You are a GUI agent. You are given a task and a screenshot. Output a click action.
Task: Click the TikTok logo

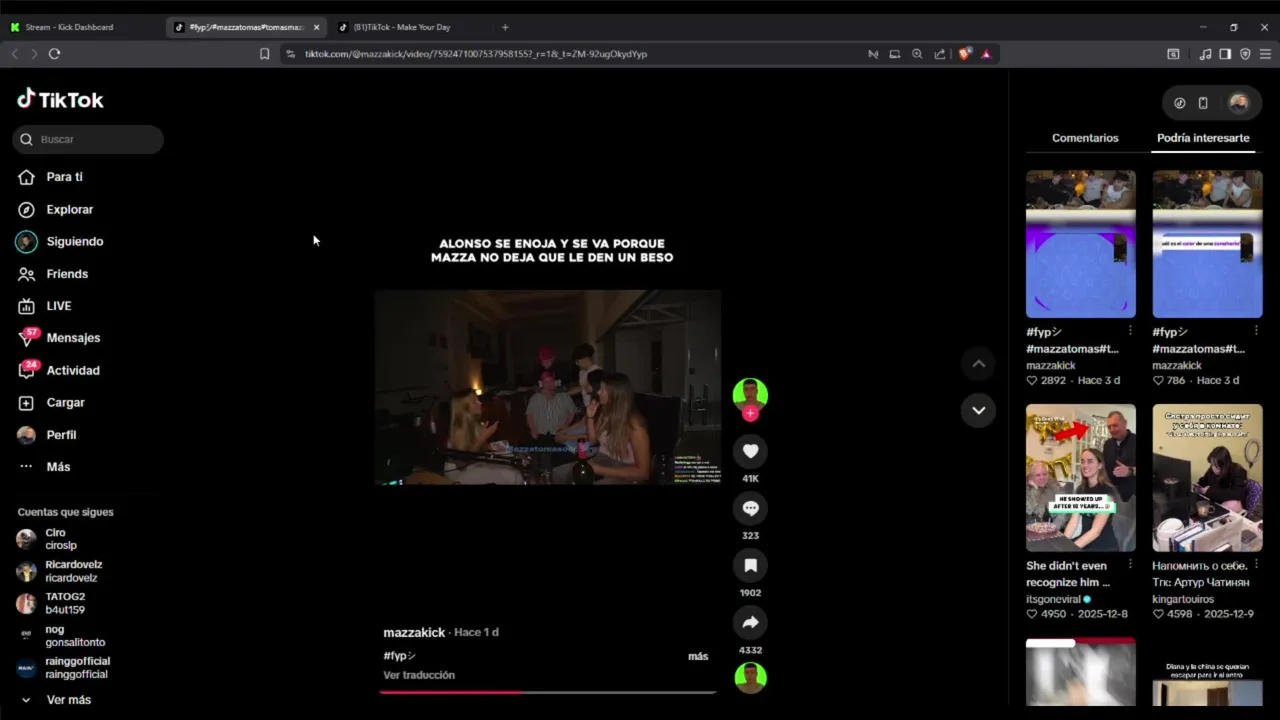(60, 99)
